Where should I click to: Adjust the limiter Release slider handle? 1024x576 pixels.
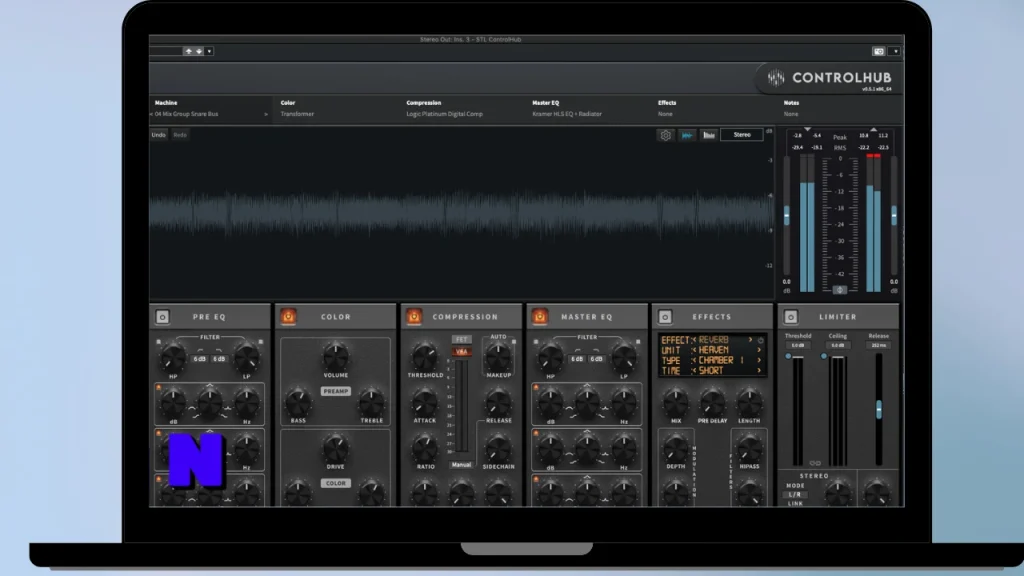pyautogui.click(x=879, y=409)
